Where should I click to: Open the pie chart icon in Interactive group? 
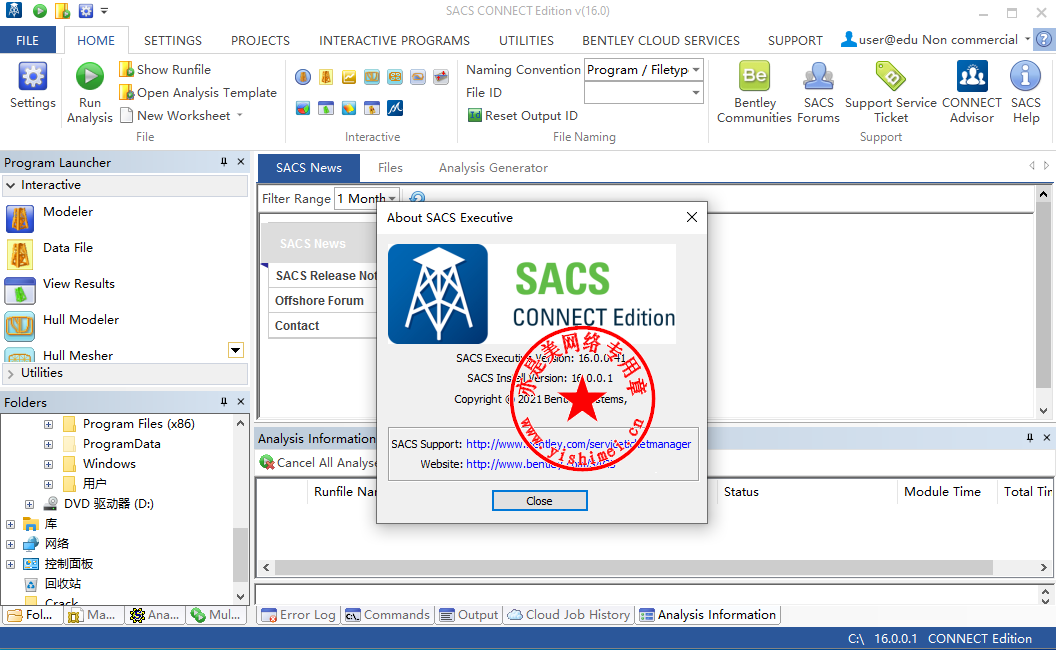click(303, 108)
